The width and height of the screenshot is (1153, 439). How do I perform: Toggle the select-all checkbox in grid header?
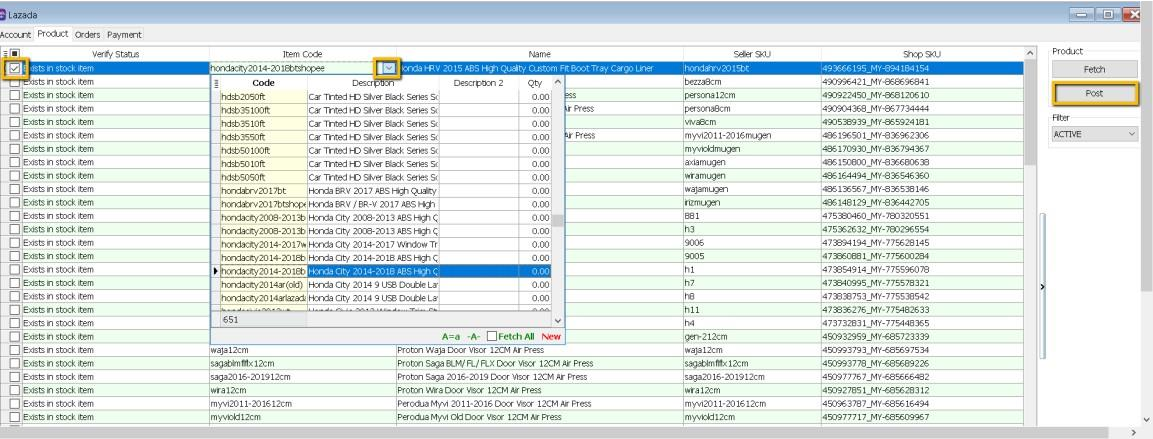click(x=15, y=53)
